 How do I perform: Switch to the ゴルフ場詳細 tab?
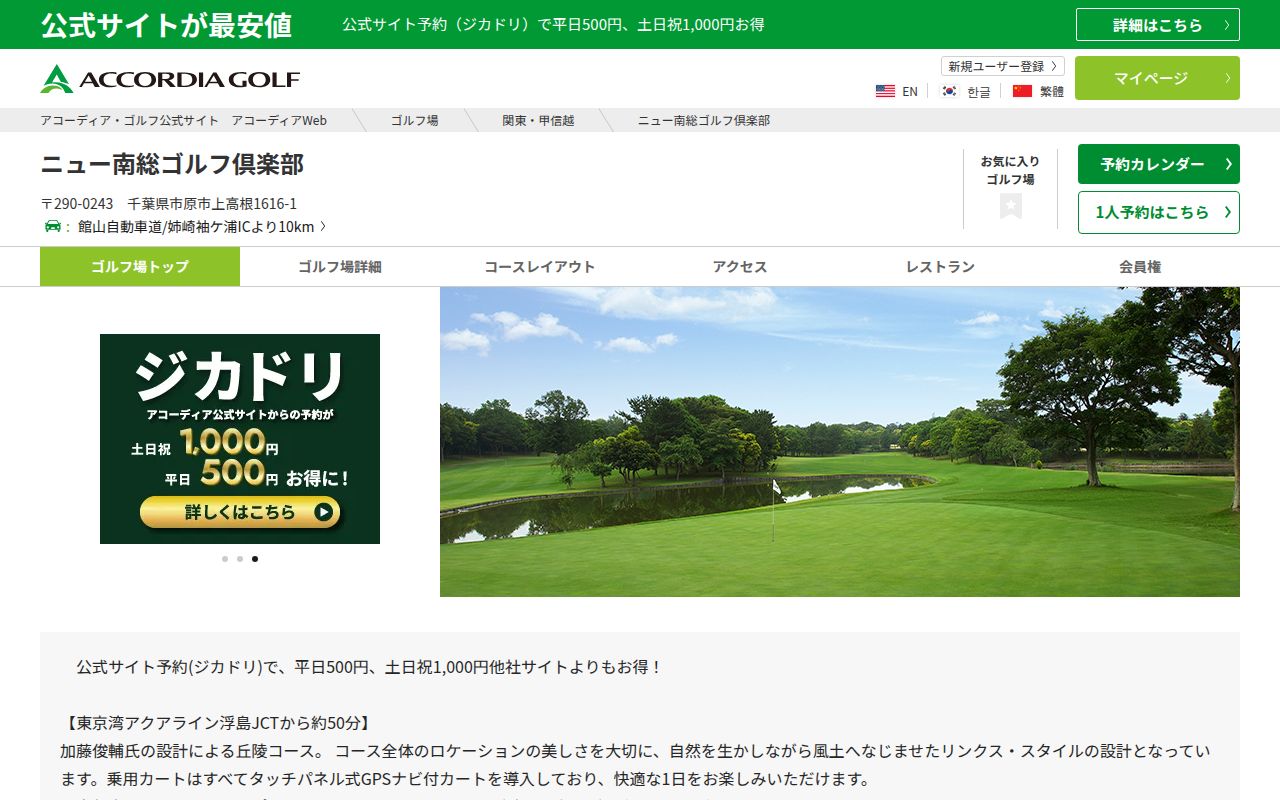pyautogui.click(x=340, y=267)
